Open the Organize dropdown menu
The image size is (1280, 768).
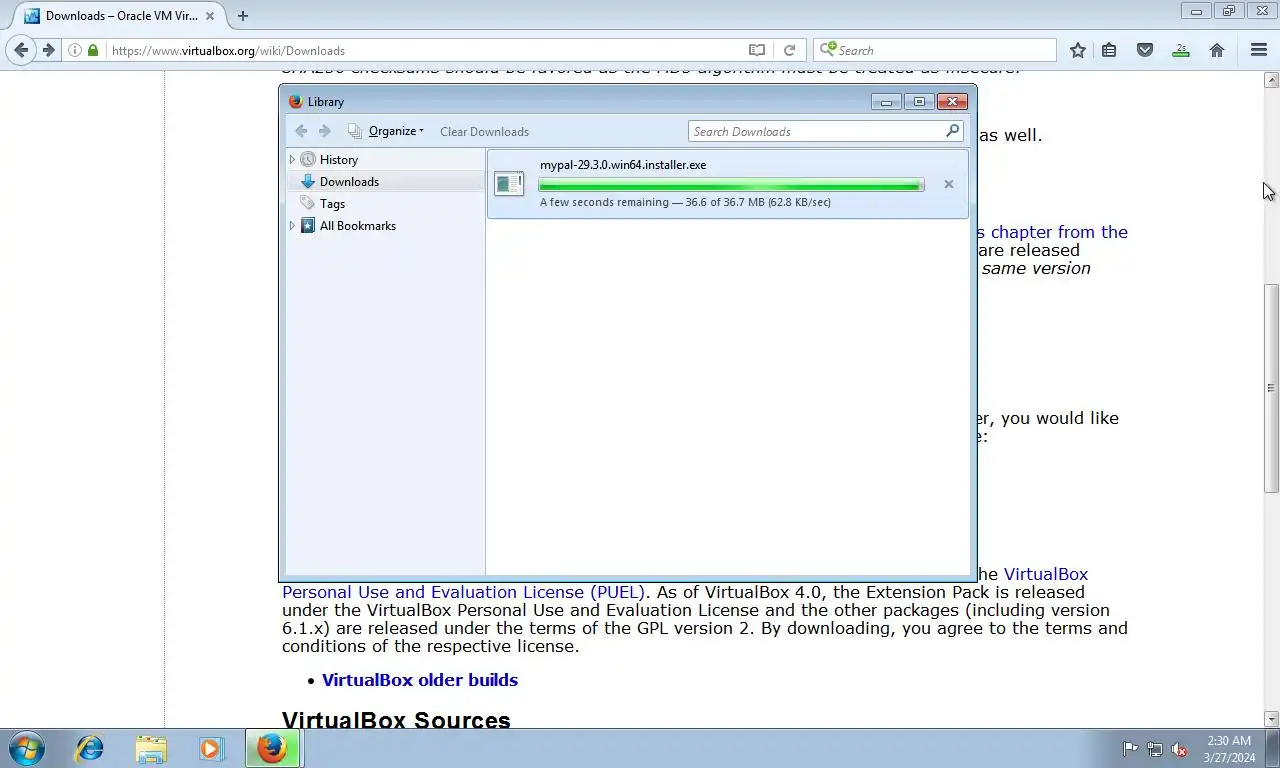click(x=396, y=131)
